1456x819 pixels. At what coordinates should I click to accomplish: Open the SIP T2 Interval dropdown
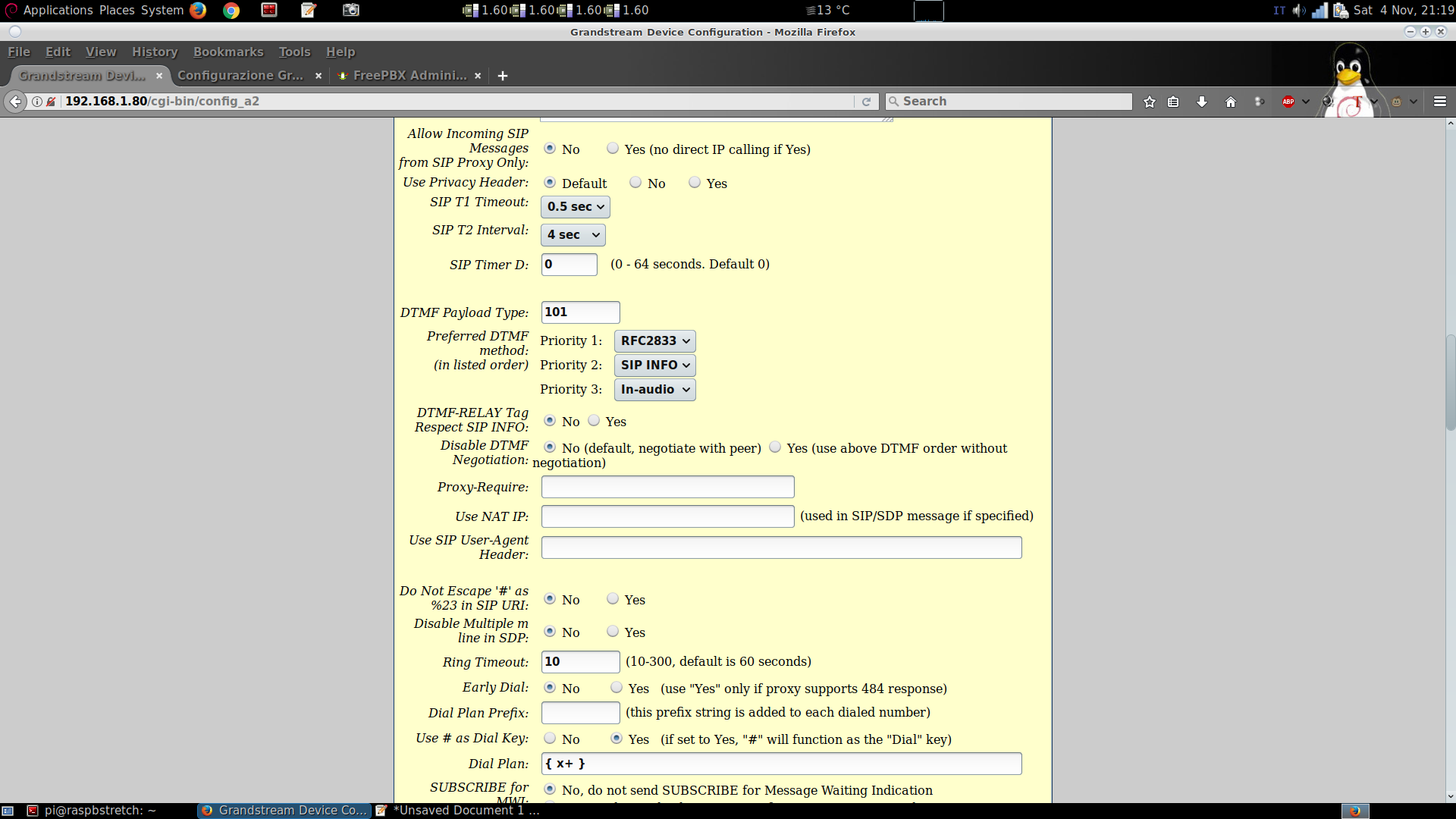[573, 235]
